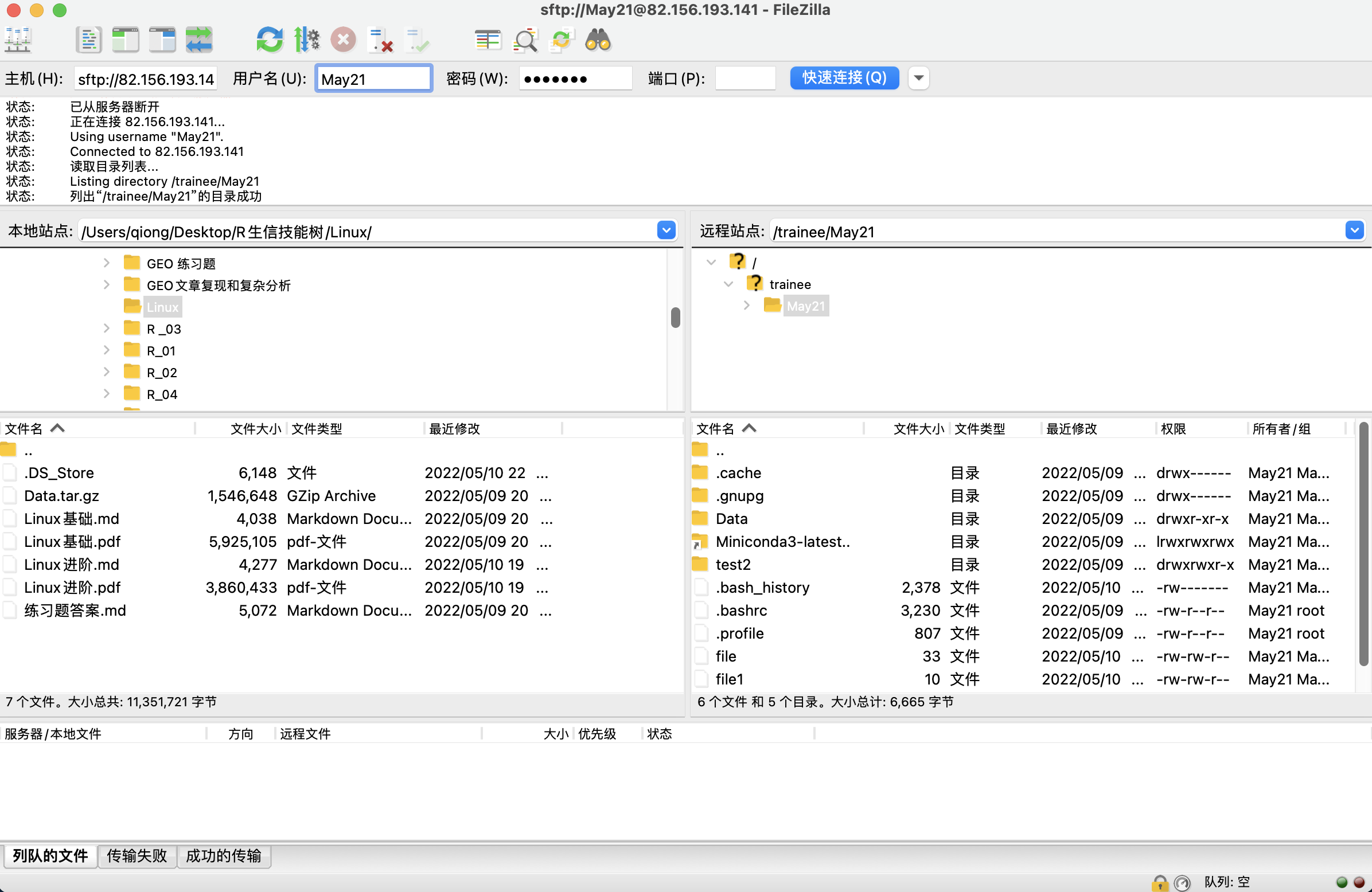Expand the R_01 folder in tree
The width and height of the screenshot is (1372, 892).
pos(107,350)
